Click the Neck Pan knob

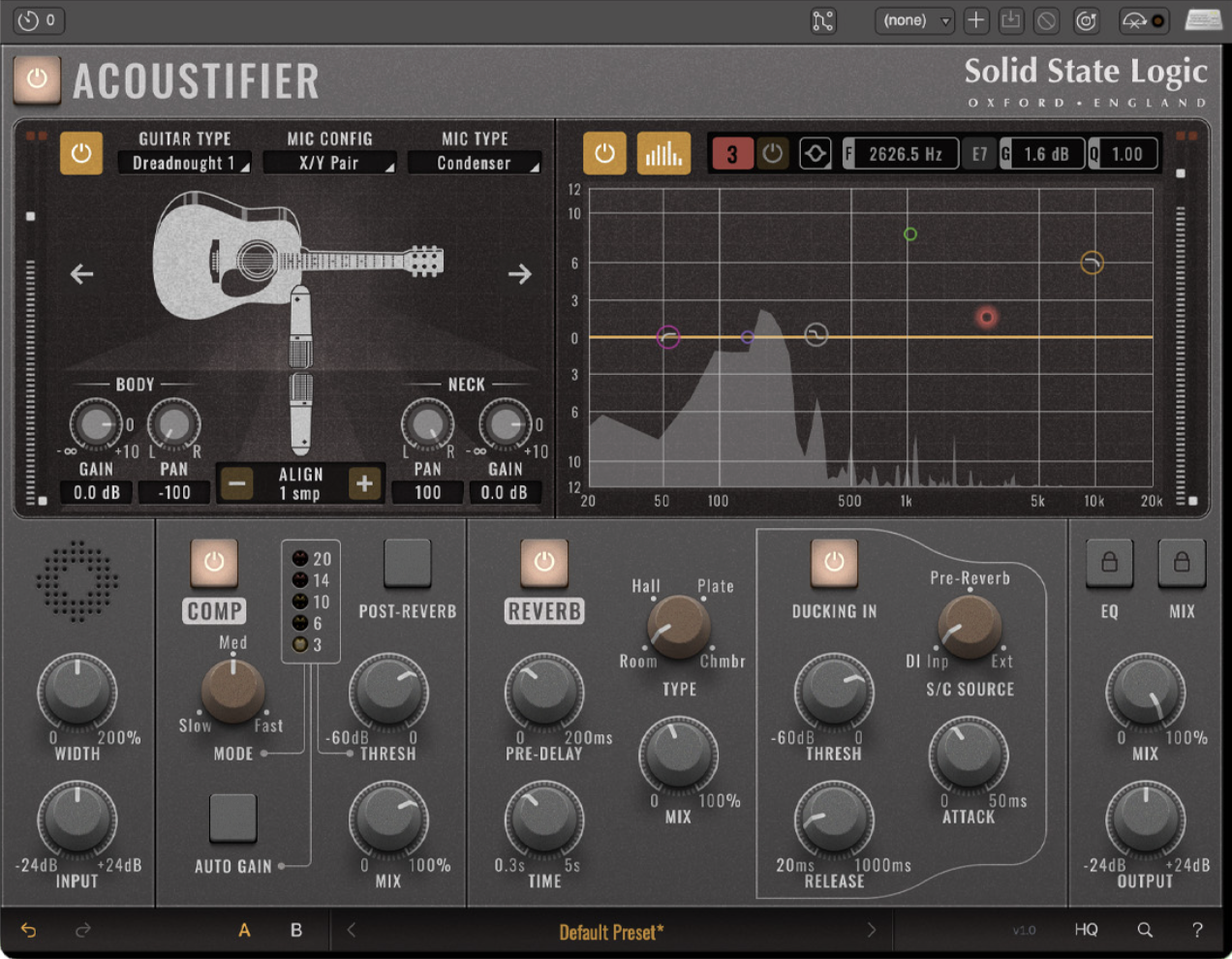tap(428, 424)
